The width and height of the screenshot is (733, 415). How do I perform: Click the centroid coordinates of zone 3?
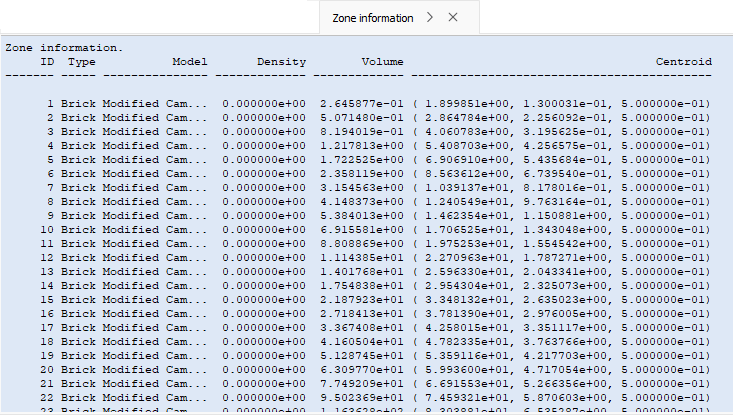coord(565,131)
